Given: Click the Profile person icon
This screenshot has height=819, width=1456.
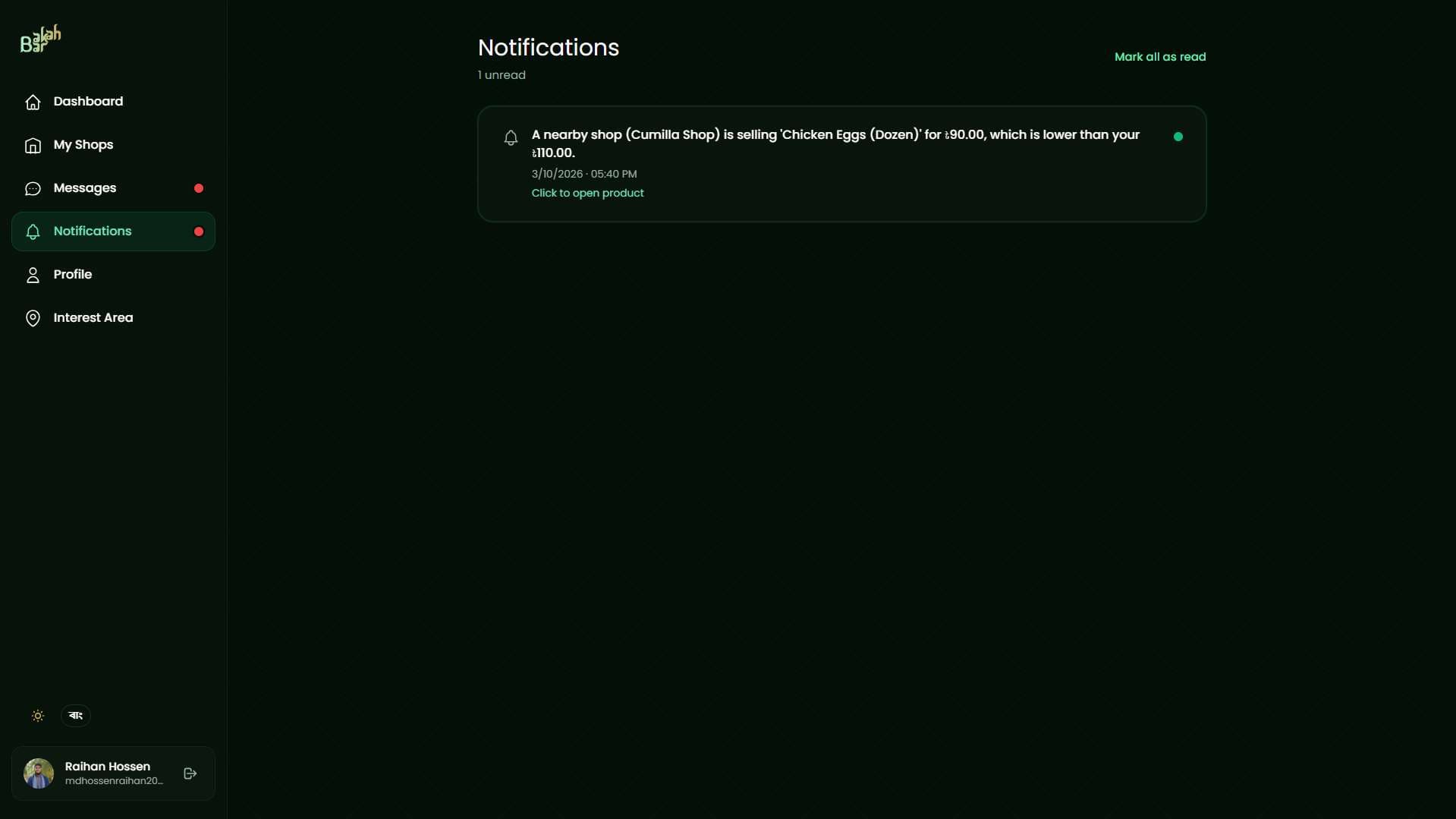Looking at the screenshot, I should click(x=33, y=275).
